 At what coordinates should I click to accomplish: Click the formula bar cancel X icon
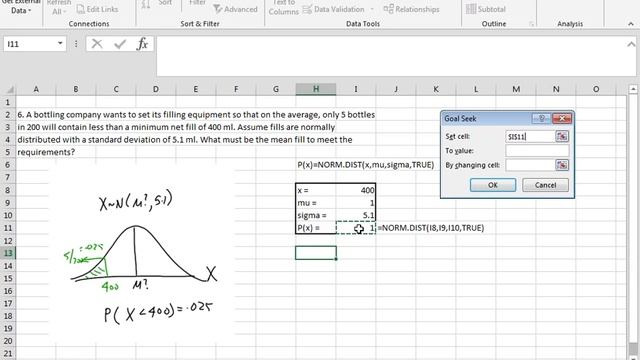97,44
